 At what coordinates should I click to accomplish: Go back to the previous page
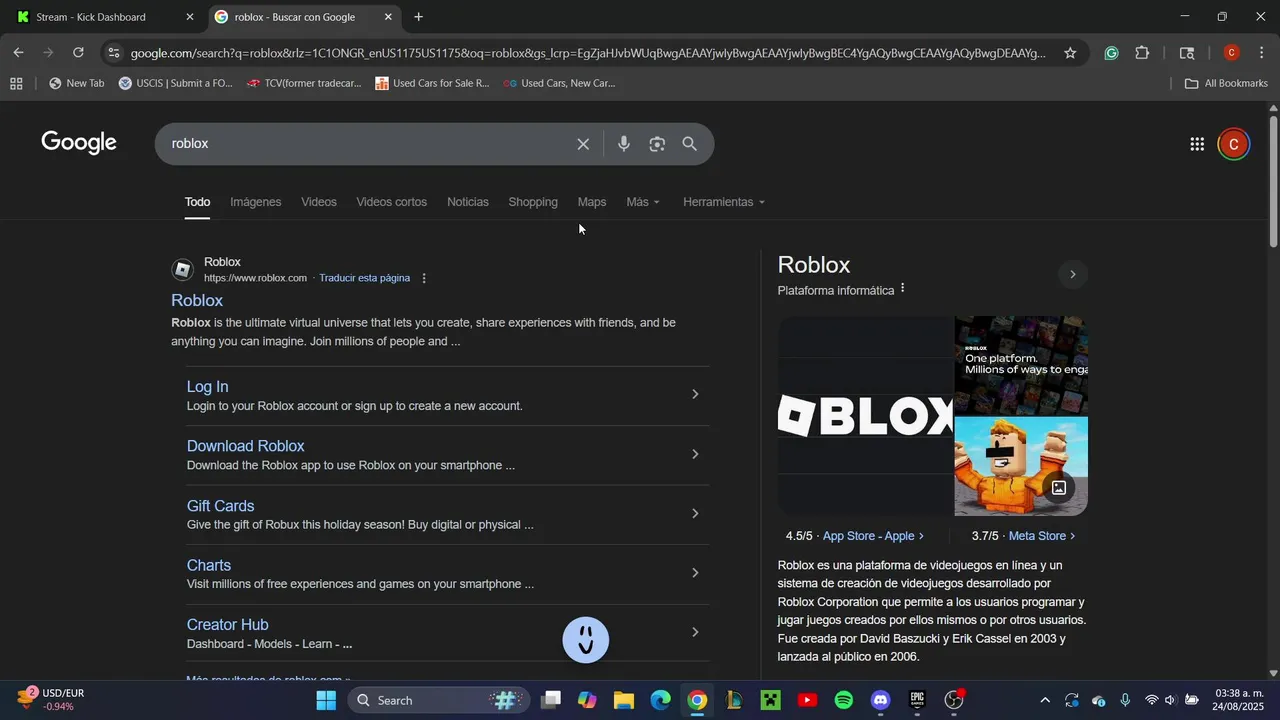[x=18, y=53]
